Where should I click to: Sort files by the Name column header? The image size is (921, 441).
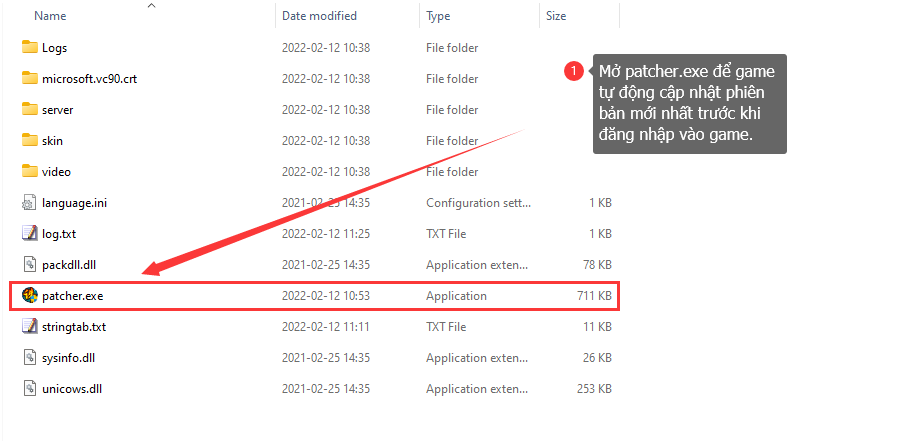50,16
